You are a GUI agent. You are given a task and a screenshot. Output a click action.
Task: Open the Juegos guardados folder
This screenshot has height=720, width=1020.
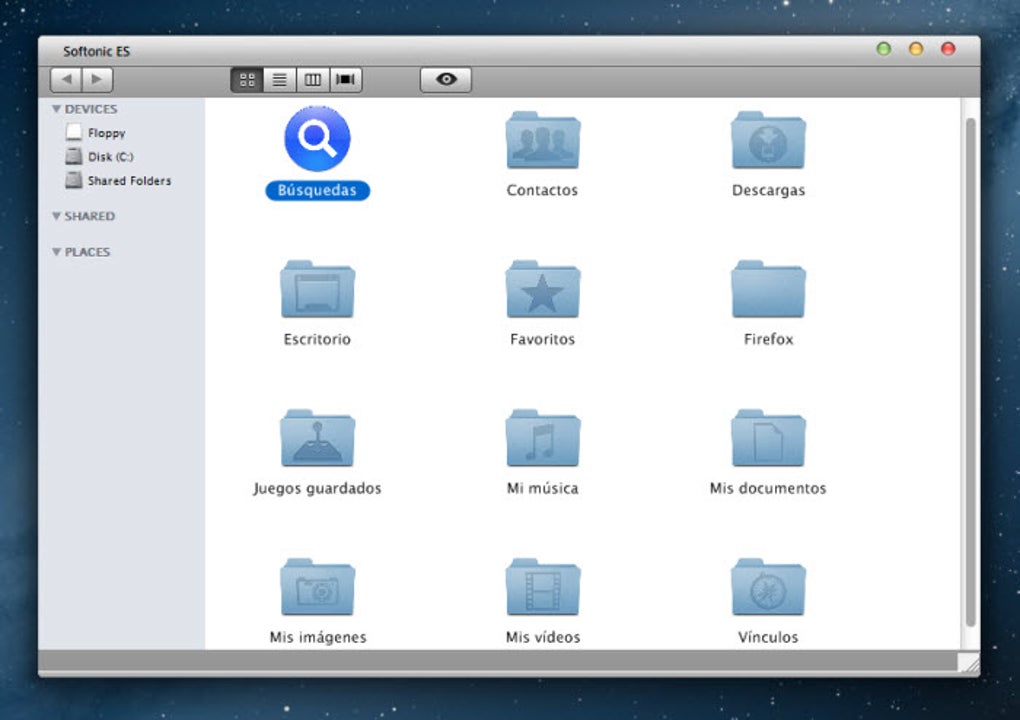pyautogui.click(x=317, y=439)
